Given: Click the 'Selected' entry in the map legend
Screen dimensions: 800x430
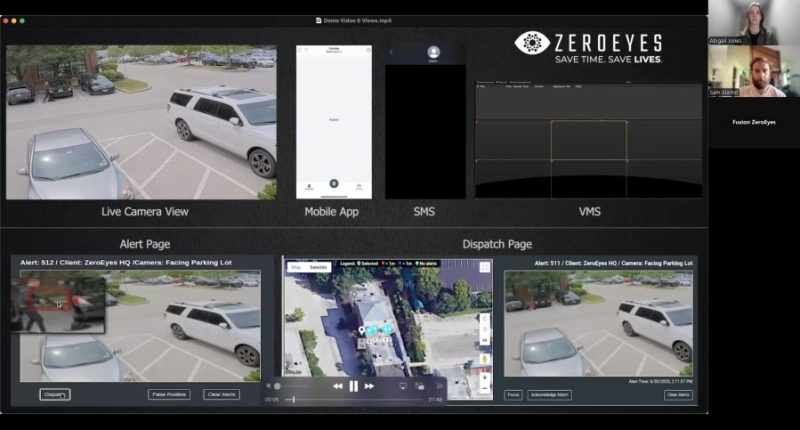Looking at the screenshot, I should 367,264.
